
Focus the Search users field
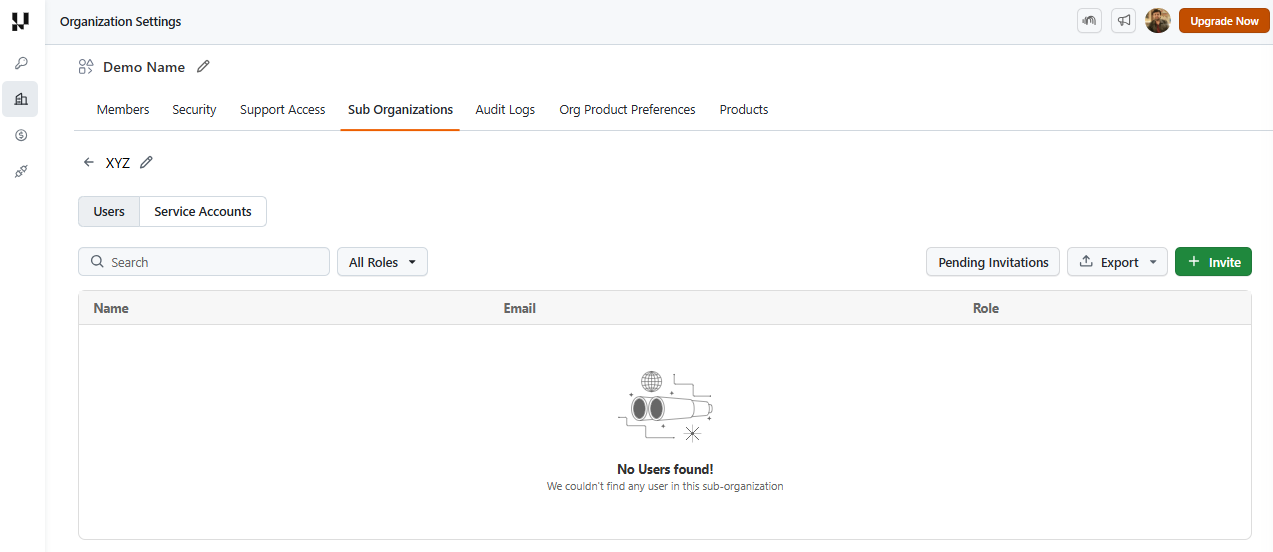point(204,262)
